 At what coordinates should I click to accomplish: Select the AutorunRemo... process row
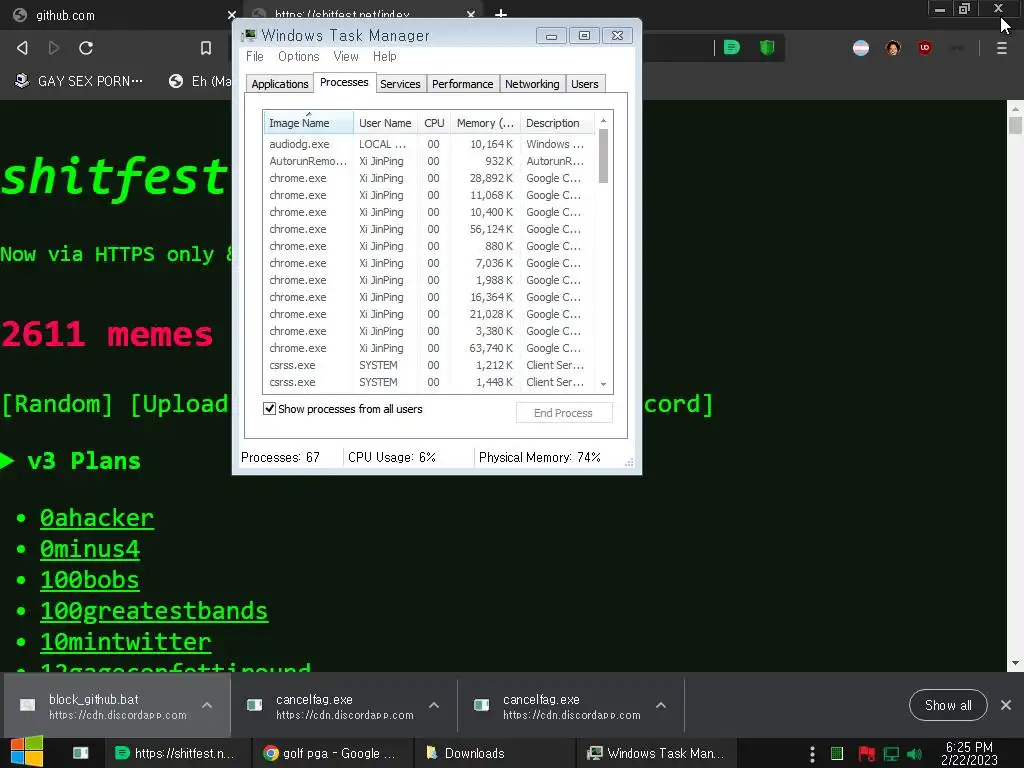(x=430, y=161)
